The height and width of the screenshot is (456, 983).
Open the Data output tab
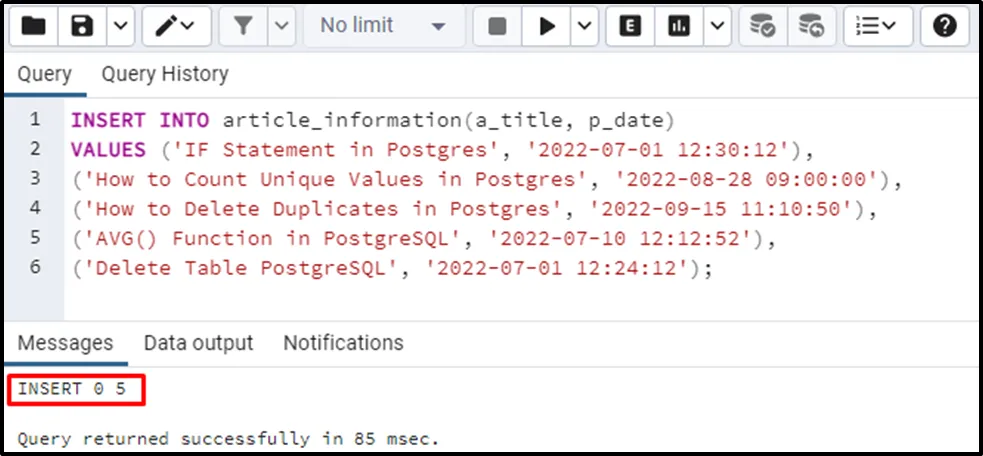pyautogui.click(x=198, y=343)
